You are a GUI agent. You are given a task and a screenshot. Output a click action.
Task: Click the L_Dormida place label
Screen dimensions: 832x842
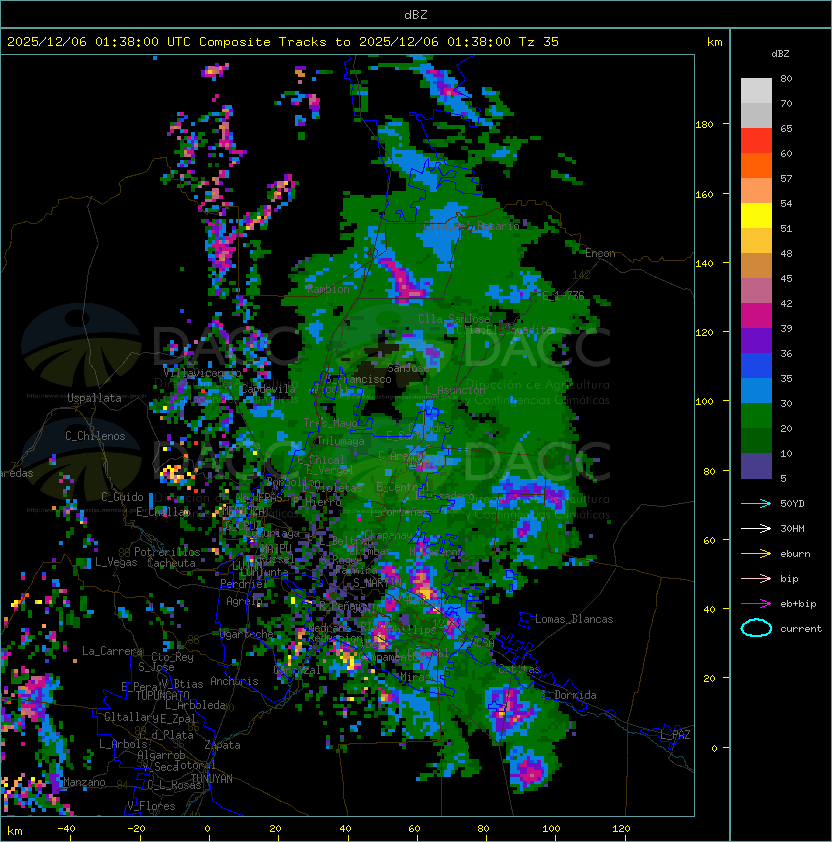(x=569, y=695)
